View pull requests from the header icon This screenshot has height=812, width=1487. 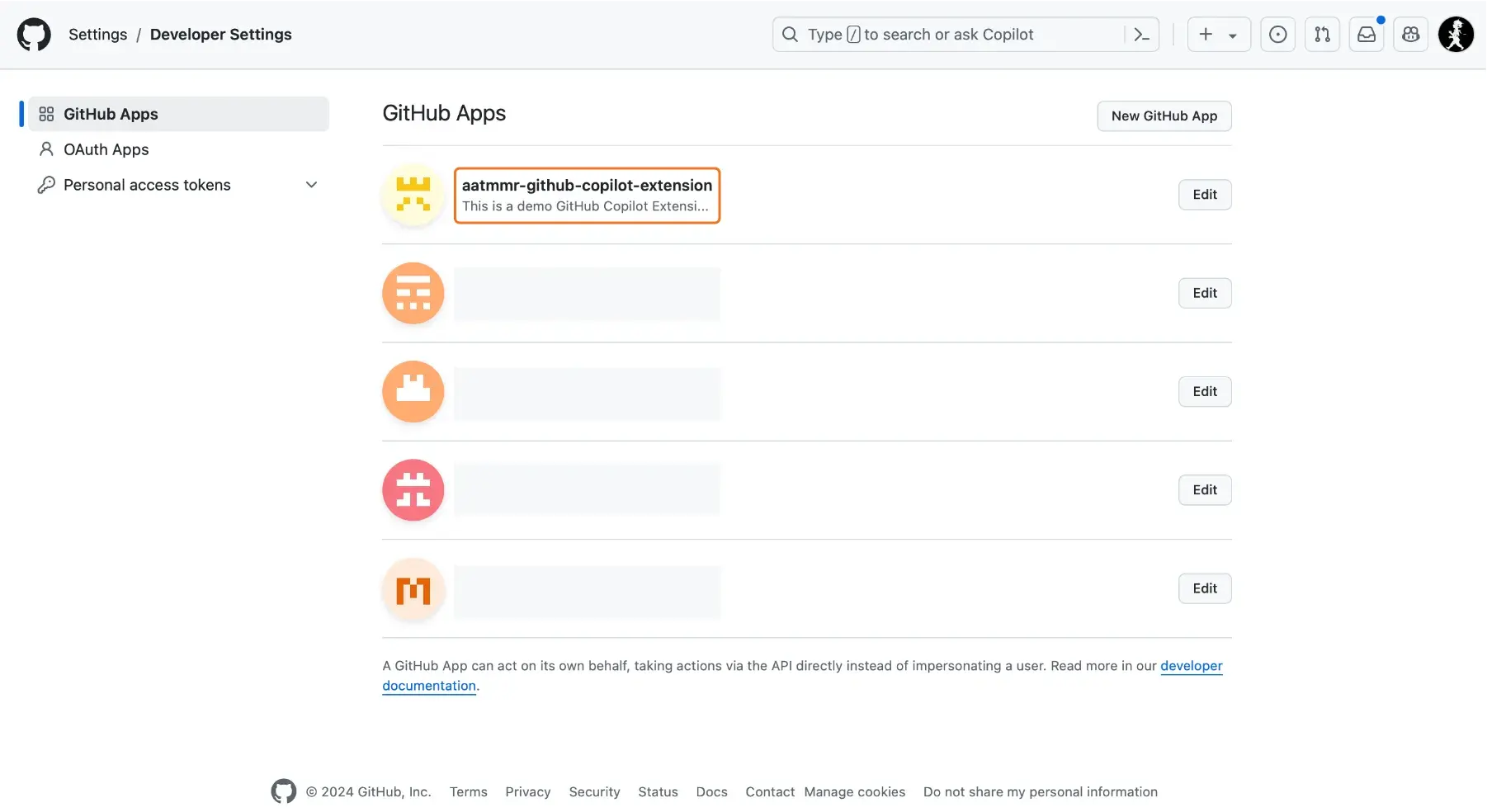coord(1322,35)
